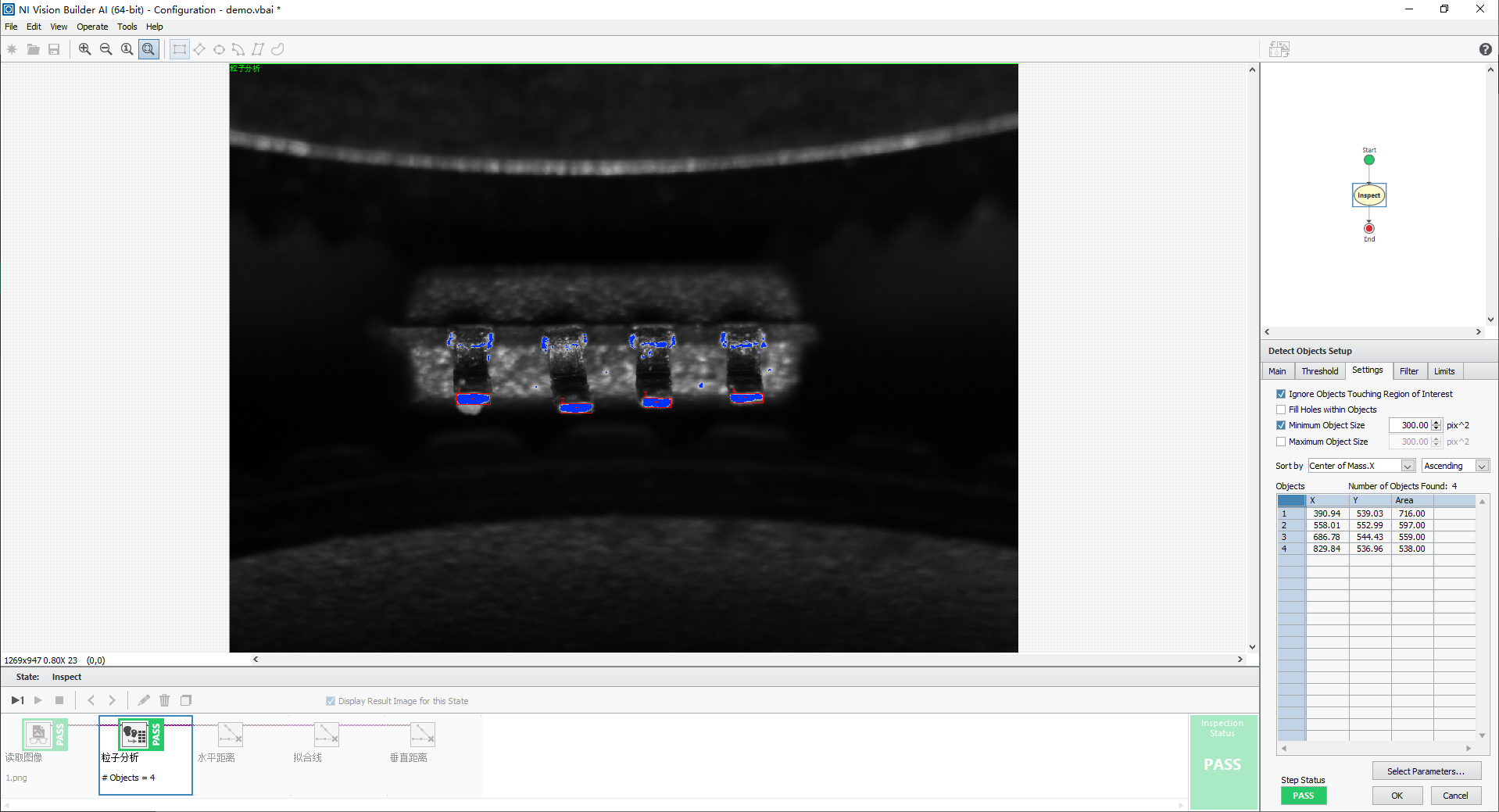Image resolution: width=1499 pixels, height=812 pixels.
Task: Switch to the Limits tab
Action: [1444, 371]
